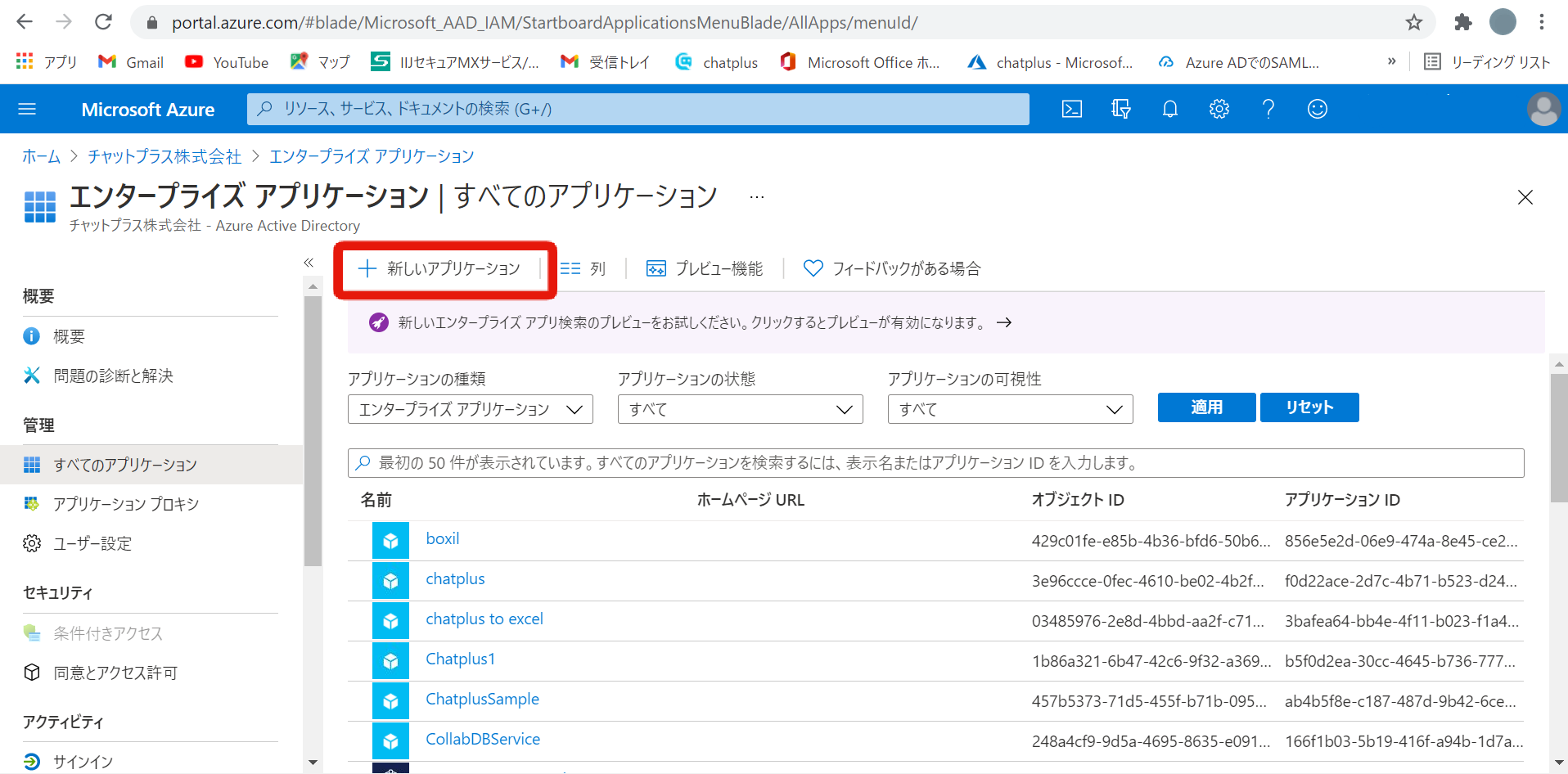
Task: Open the help question mark icon
Action: point(1268,109)
